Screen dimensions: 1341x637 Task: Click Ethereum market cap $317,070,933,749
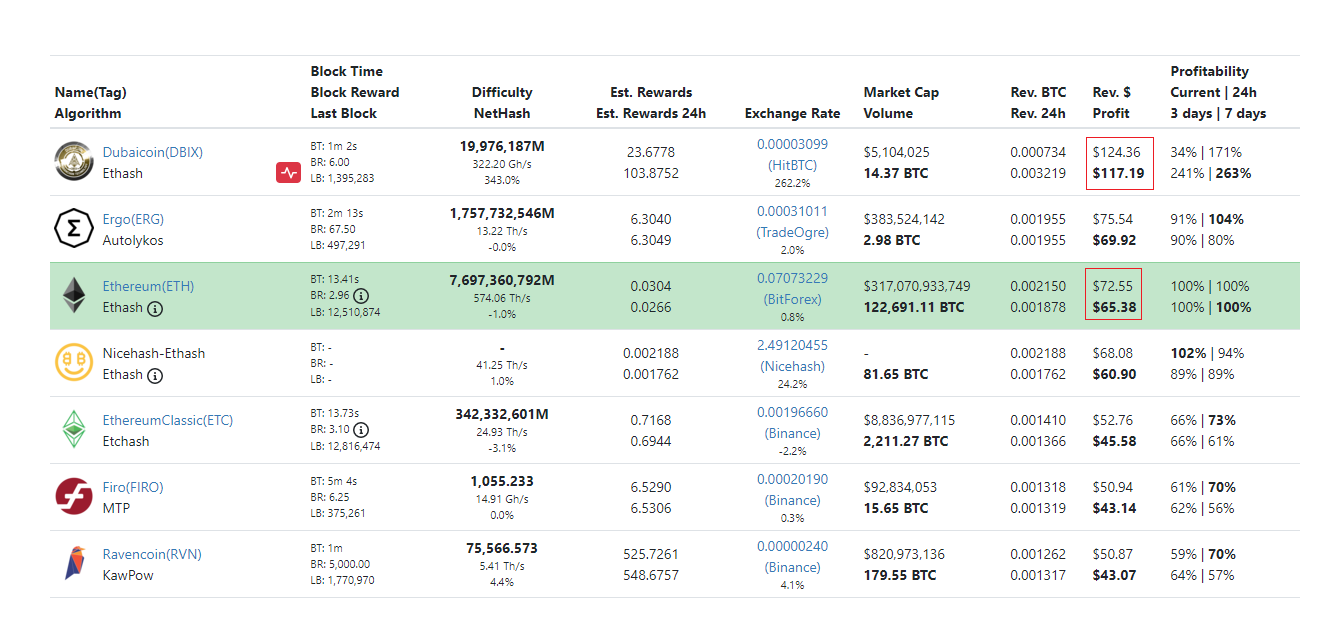pos(916,286)
